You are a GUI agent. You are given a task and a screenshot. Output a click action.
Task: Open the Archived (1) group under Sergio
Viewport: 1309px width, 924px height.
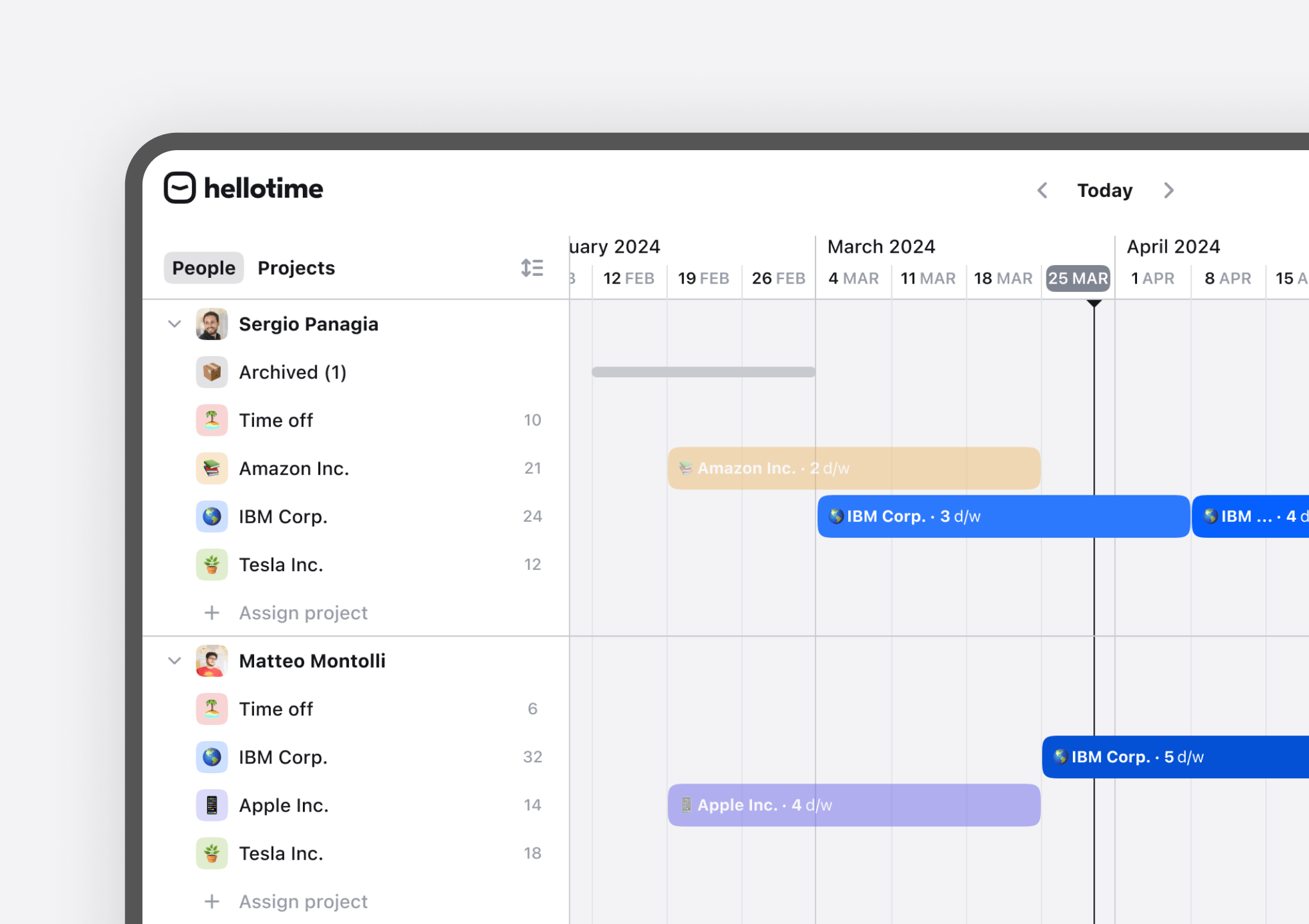point(293,372)
